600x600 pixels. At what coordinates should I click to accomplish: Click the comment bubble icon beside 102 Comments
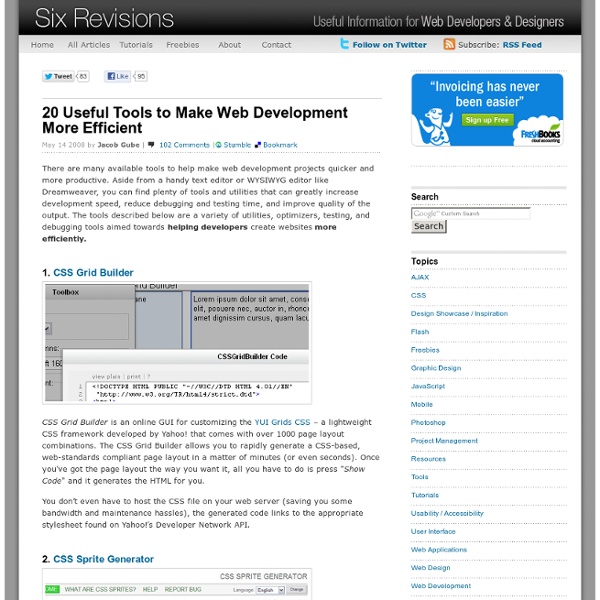[x=151, y=145]
